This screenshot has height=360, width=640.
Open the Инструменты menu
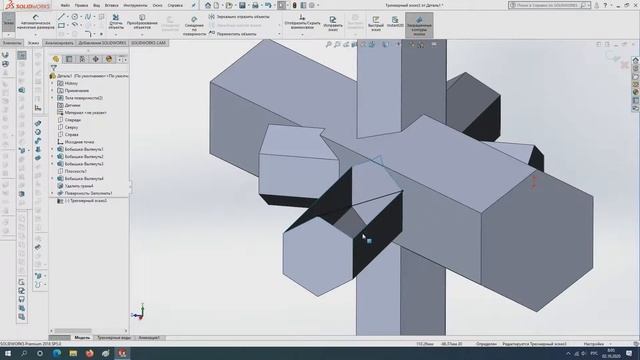coord(136,6)
